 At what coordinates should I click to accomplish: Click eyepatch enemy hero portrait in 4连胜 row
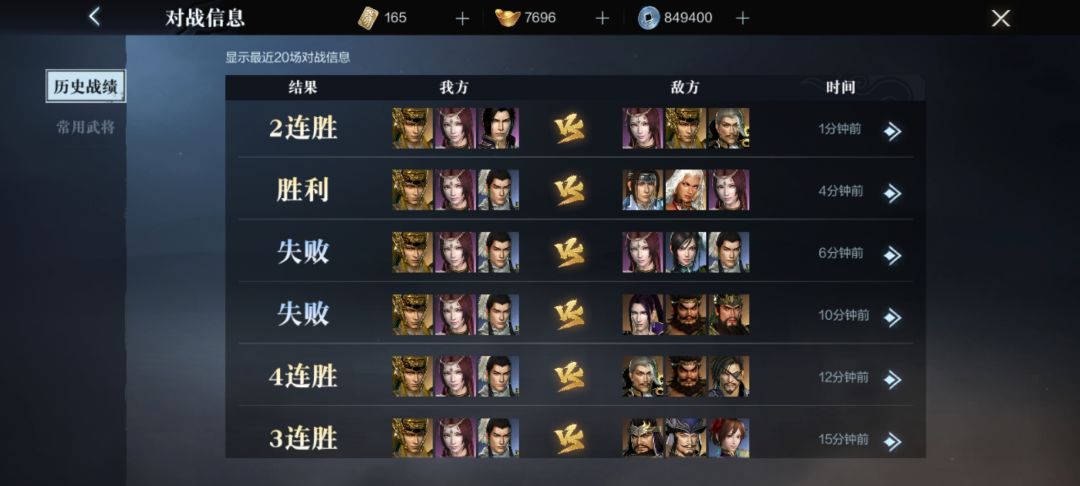point(729,376)
